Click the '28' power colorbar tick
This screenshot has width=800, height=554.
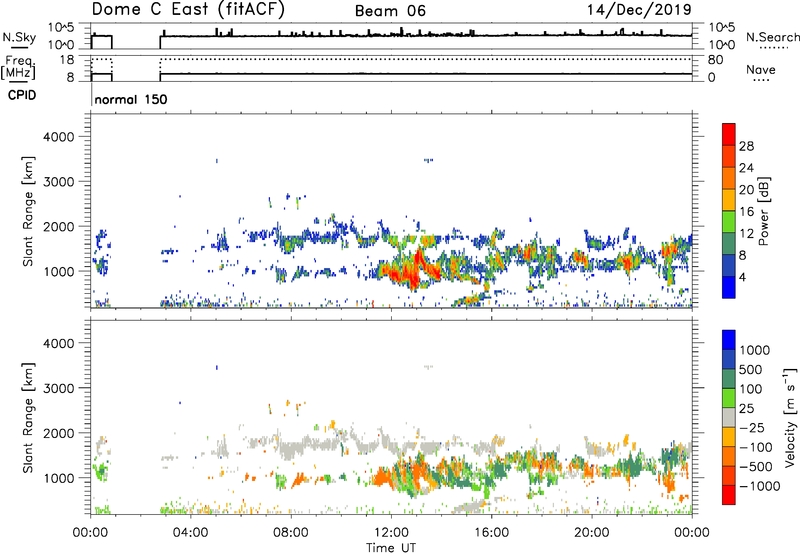[746, 146]
